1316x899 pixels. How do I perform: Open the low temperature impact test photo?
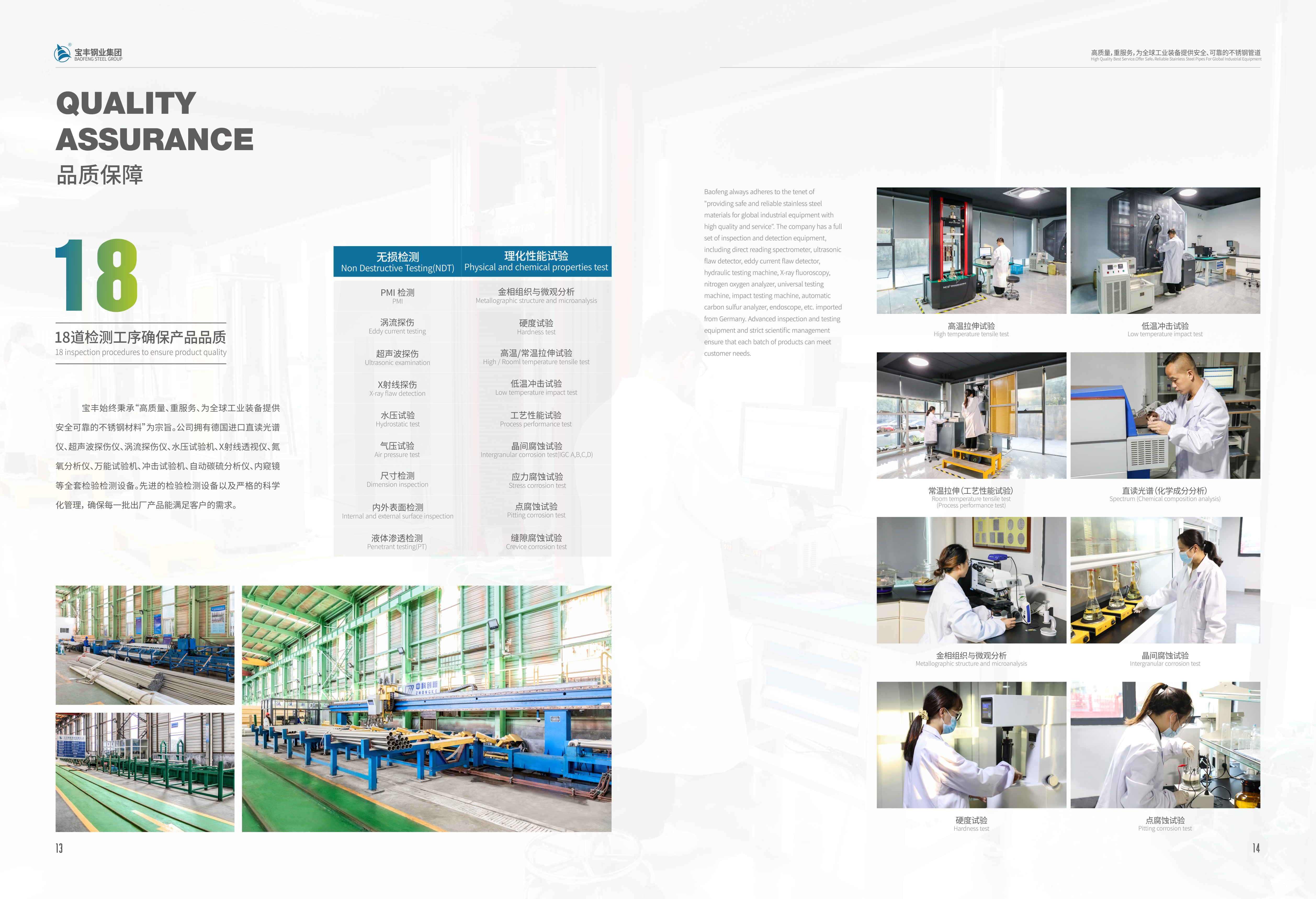coord(1165,250)
